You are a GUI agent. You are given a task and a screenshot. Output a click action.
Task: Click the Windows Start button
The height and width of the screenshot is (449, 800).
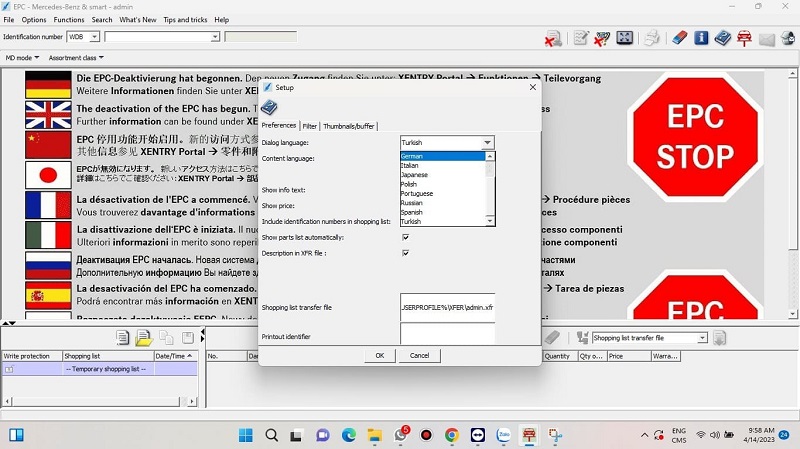click(245, 435)
